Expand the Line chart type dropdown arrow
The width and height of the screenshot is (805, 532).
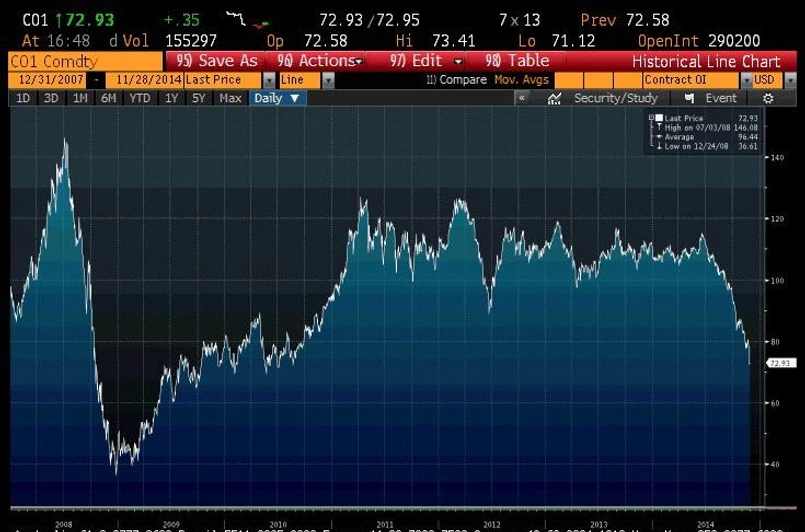click(328, 81)
